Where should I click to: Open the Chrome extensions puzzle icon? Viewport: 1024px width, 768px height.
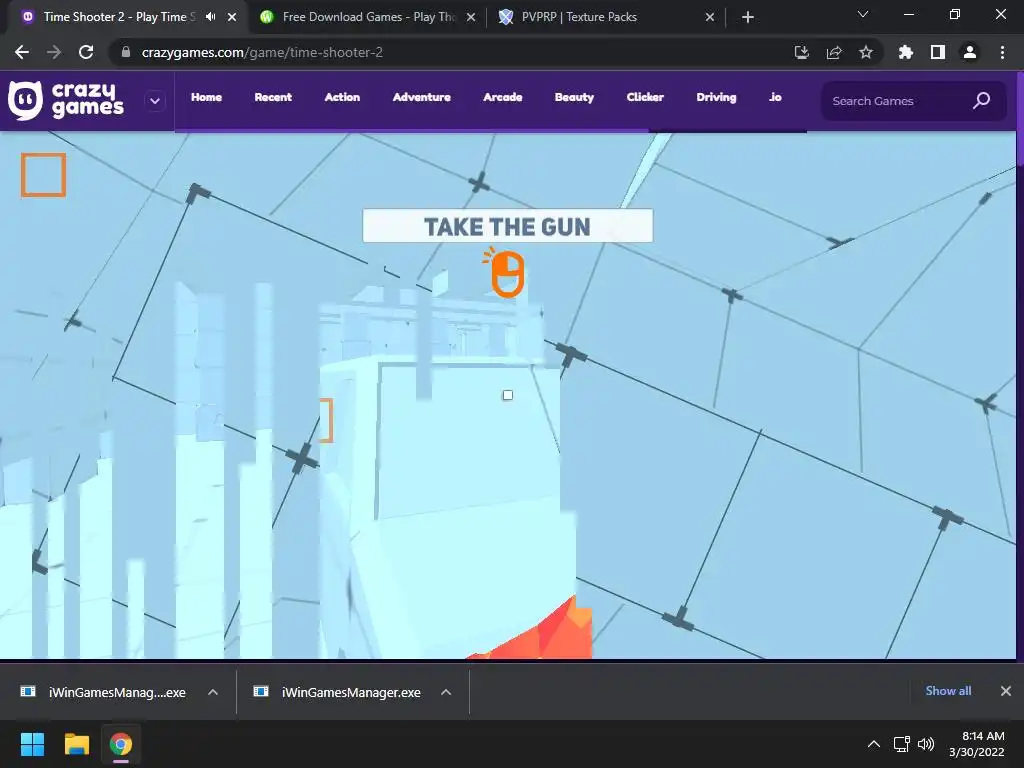[906, 52]
